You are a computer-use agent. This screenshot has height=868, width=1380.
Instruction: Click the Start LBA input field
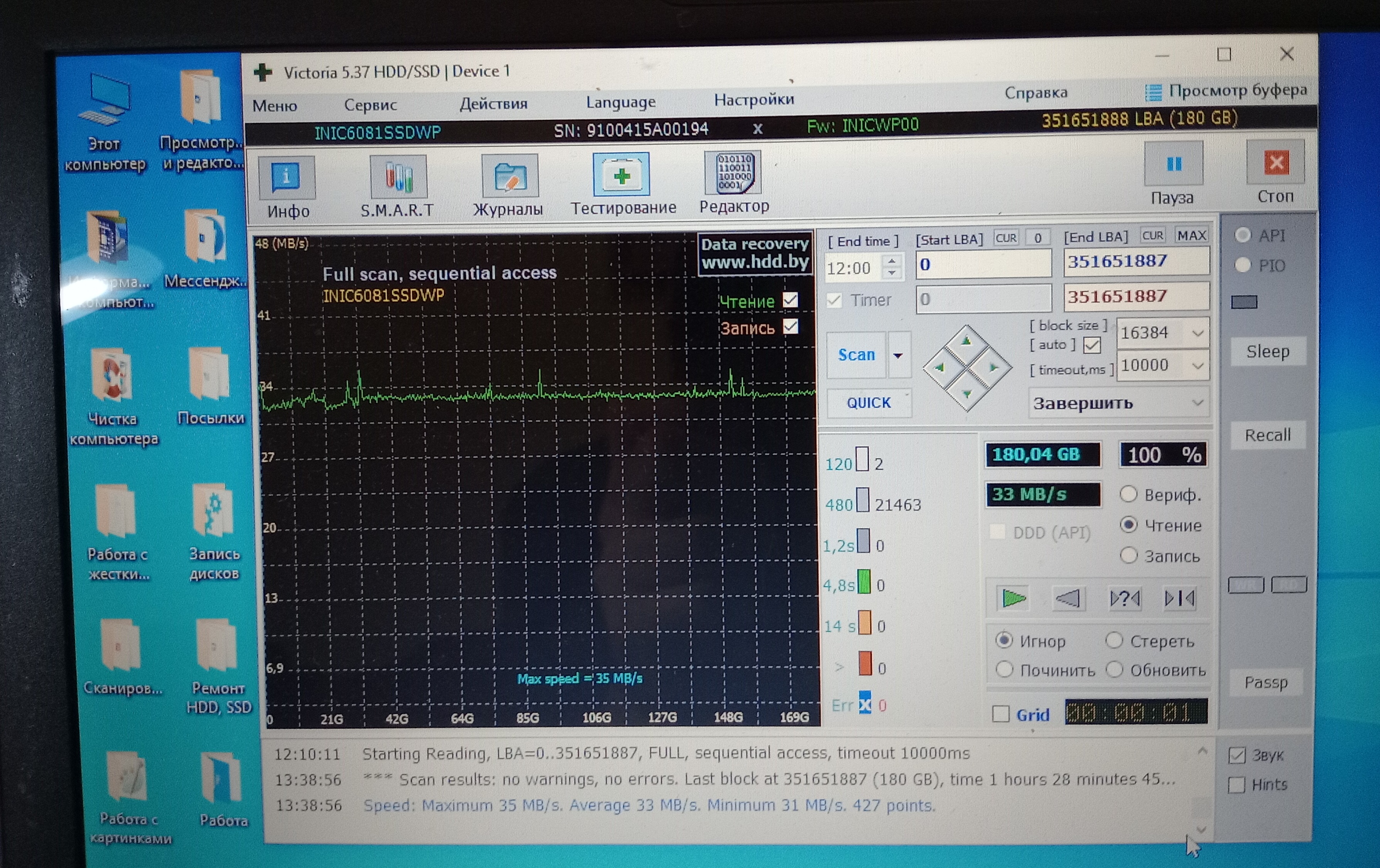click(x=983, y=265)
